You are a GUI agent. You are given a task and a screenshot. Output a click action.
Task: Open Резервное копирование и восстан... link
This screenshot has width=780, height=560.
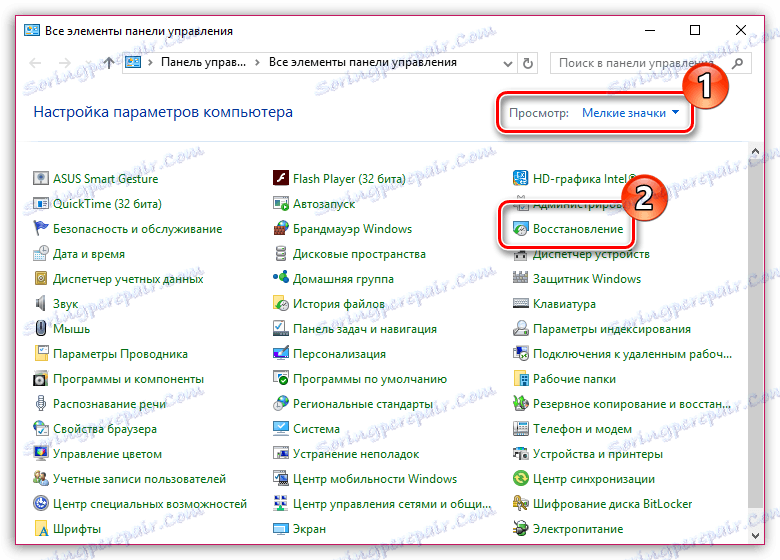click(632, 404)
